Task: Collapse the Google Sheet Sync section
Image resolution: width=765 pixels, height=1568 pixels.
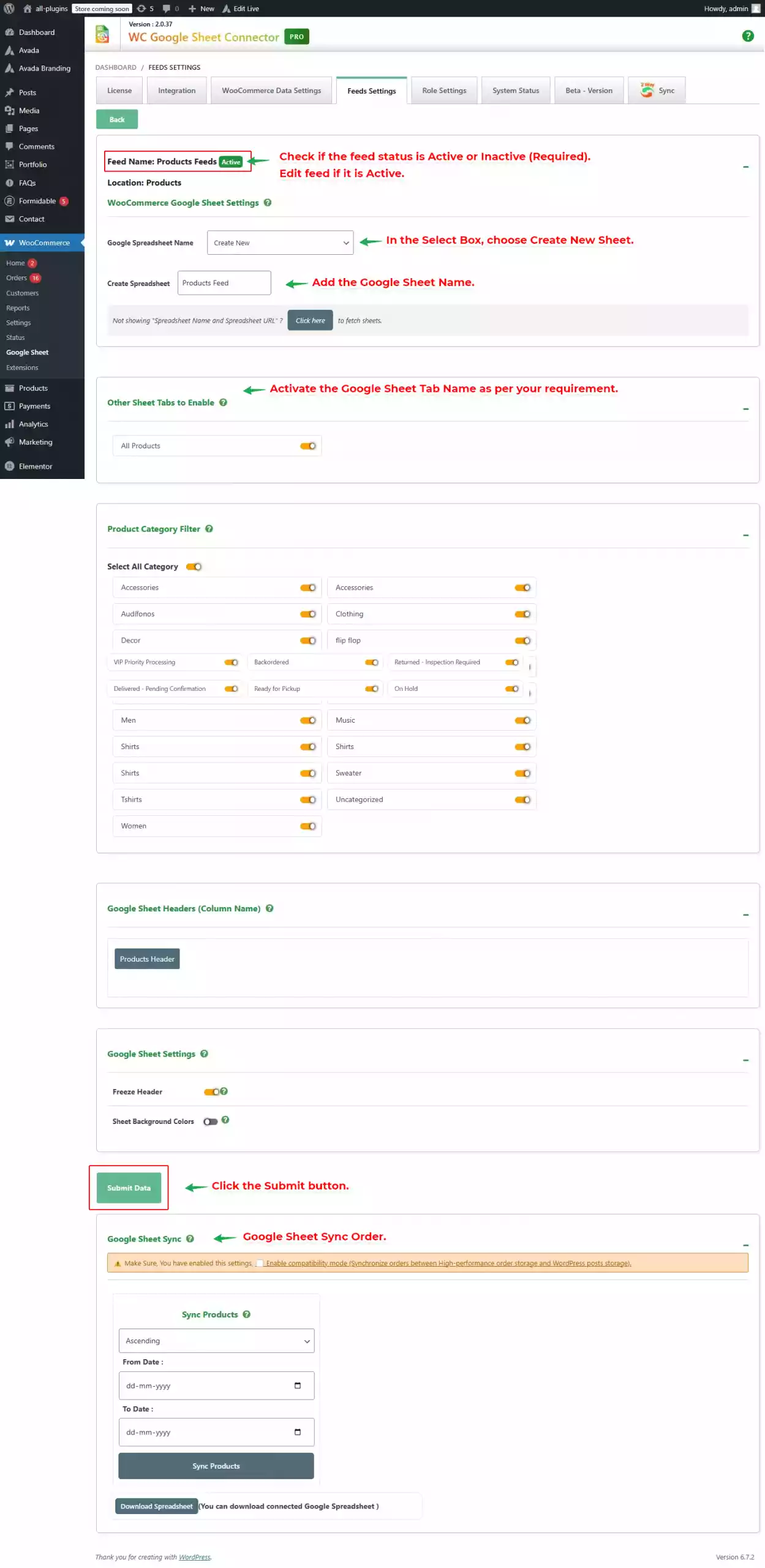Action: (745, 1245)
